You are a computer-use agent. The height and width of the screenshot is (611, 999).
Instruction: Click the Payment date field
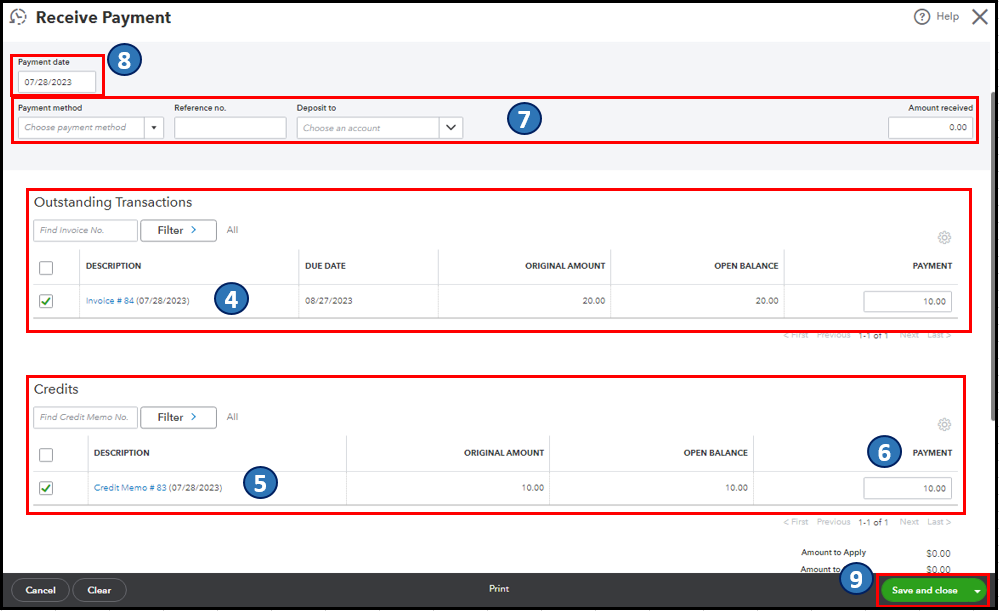point(55,80)
